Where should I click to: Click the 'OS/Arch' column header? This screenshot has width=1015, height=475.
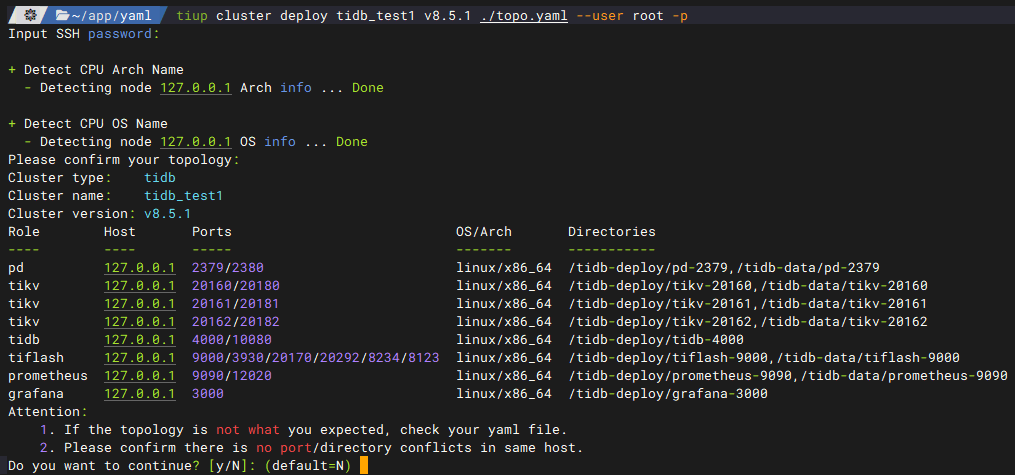(x=484, y=232)
